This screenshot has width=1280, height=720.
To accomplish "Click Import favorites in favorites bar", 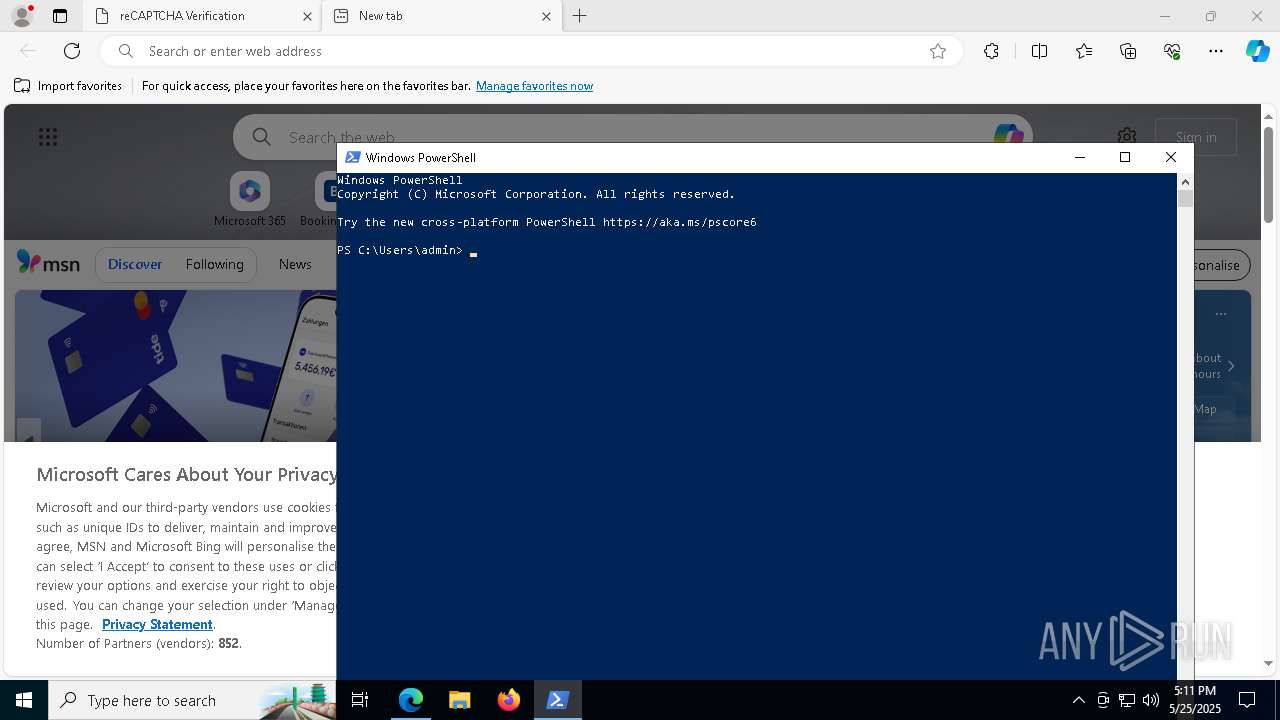I will [x=68, y=86].
